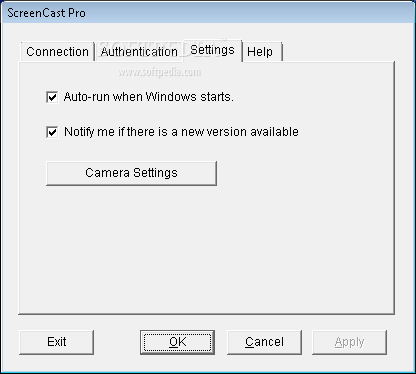Click the ScreenCast Pro title bar
The image size is (416, 374).
pyautogui.click(x=208, y=13)
